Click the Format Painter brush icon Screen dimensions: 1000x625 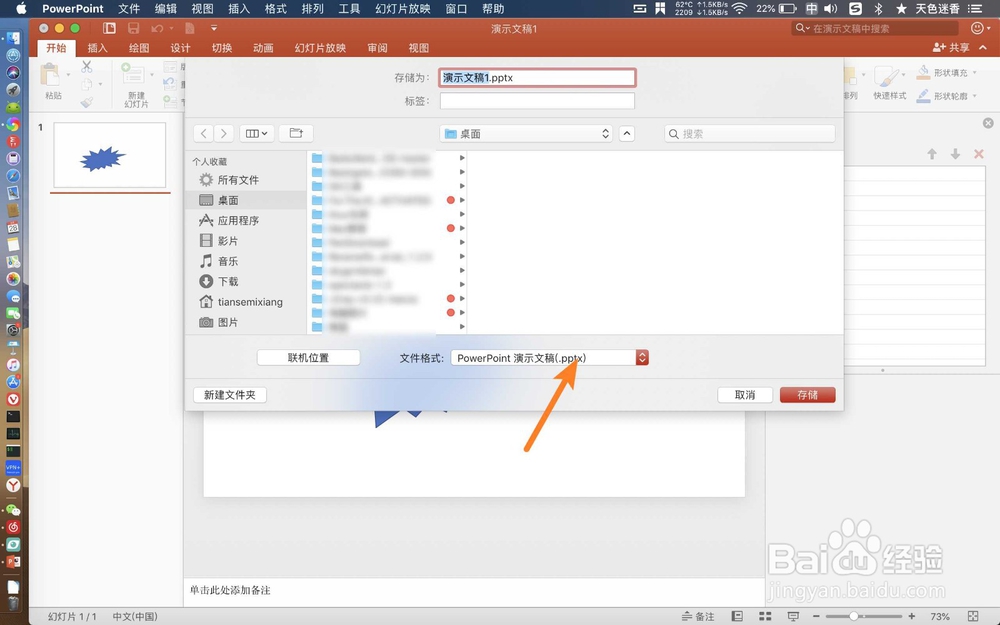coord(87,102)
